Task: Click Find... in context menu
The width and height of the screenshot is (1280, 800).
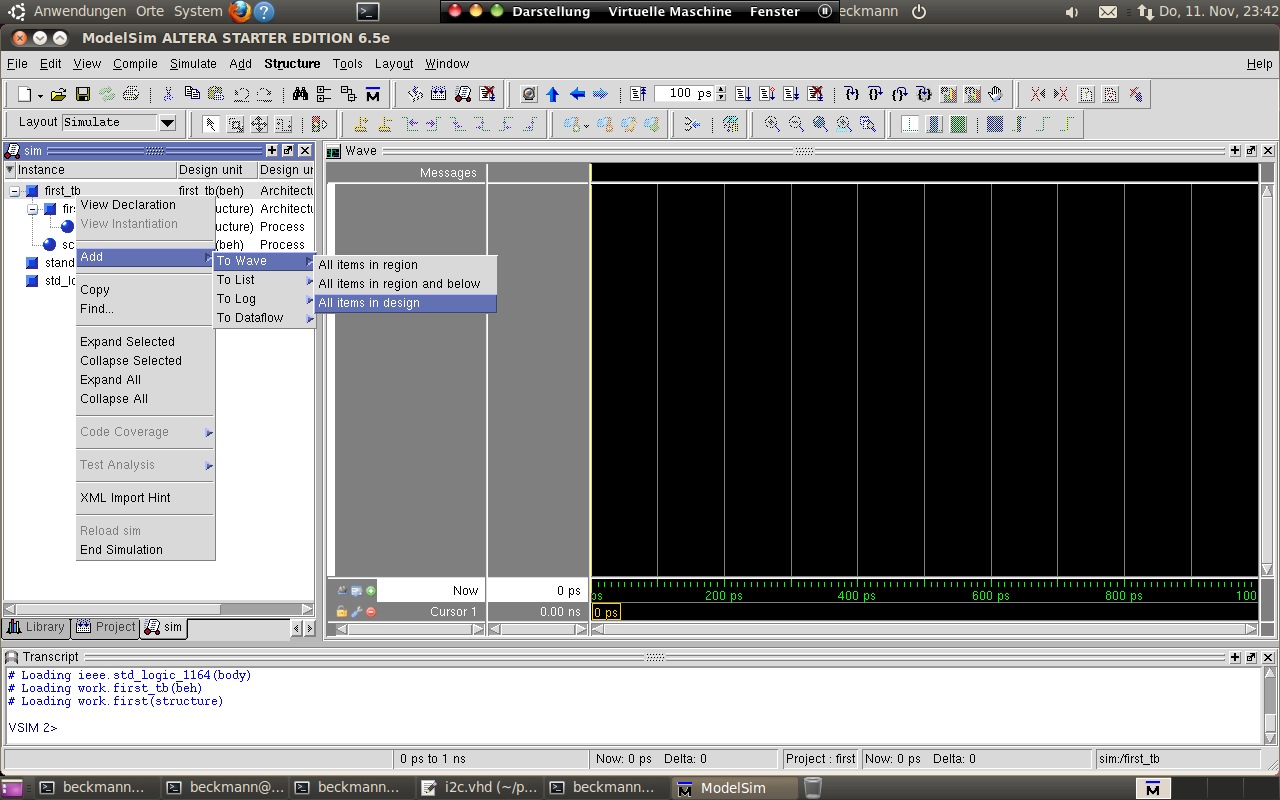Action: pyautogui.click(x=145, y=309)
